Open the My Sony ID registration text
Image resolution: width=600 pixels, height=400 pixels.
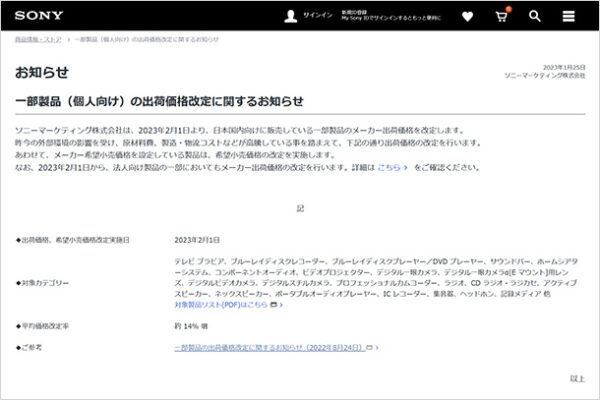coord(391,15)
